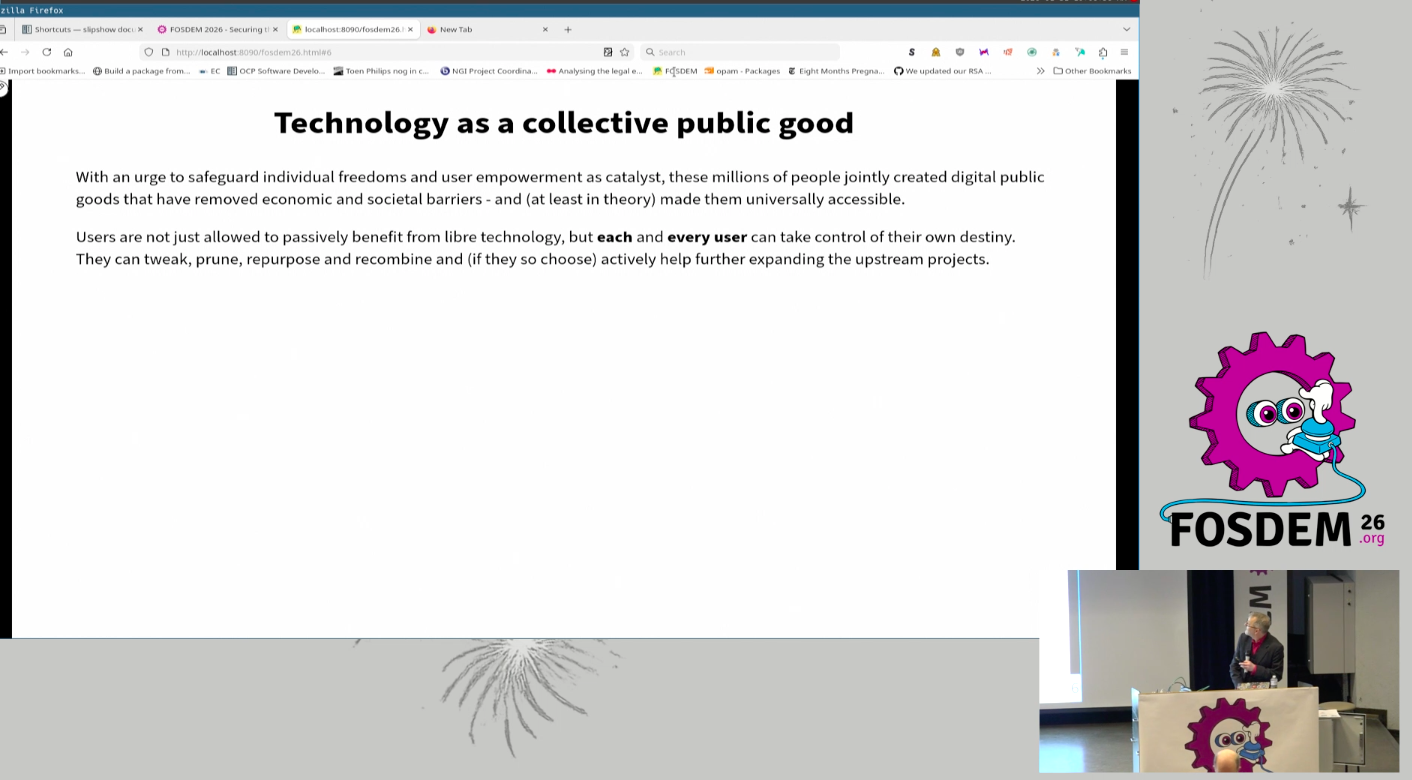Open the list-all-tabs dropdown arrow

1126,29
